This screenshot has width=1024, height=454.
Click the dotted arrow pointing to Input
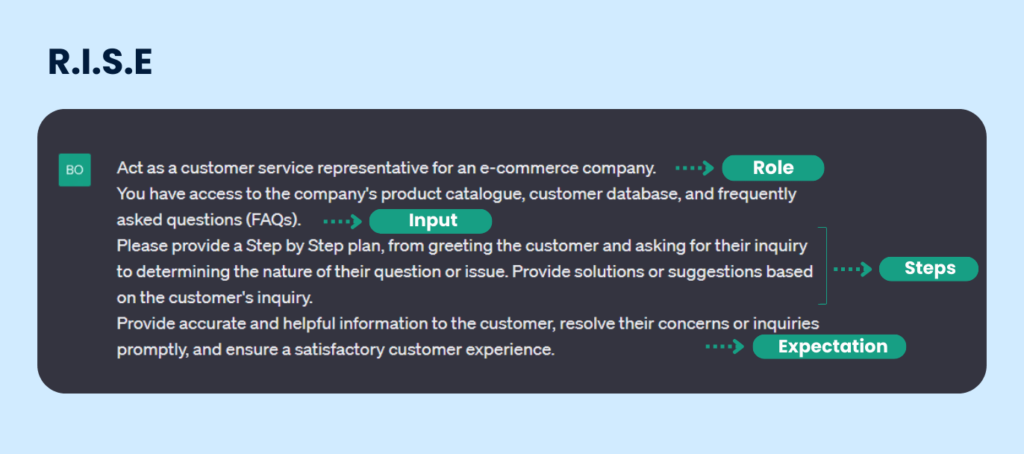341,221
